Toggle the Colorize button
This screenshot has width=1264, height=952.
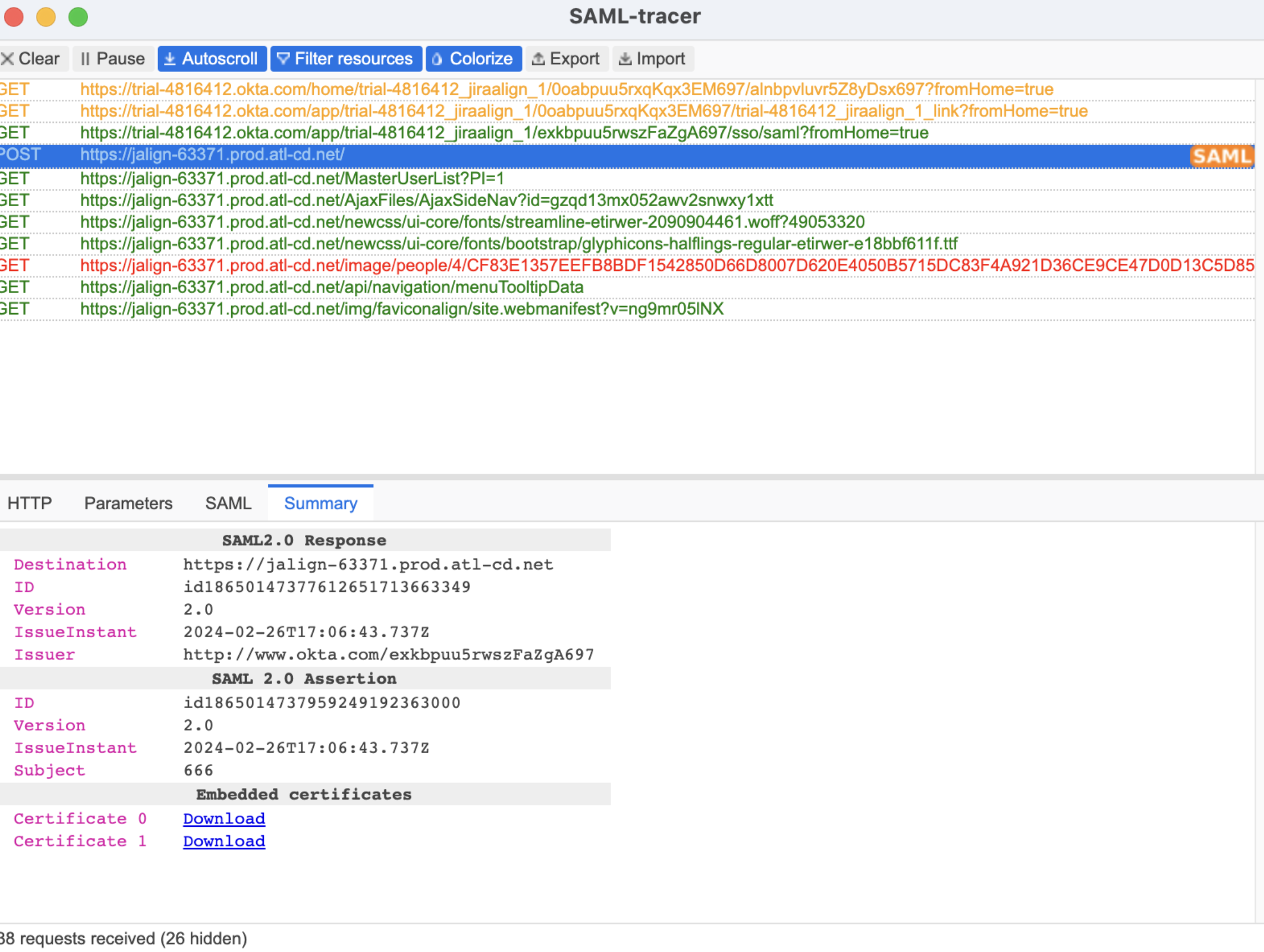473,59
